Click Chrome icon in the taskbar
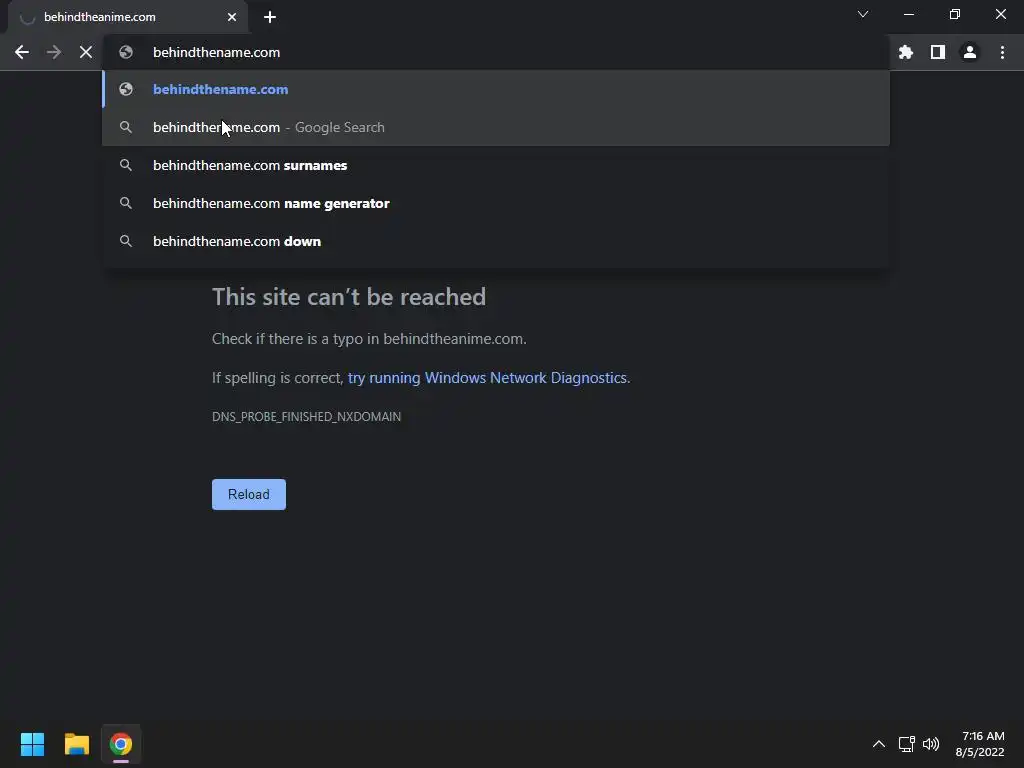The image size is (1024, 768). pyautogui.click(x=121, y=744)
